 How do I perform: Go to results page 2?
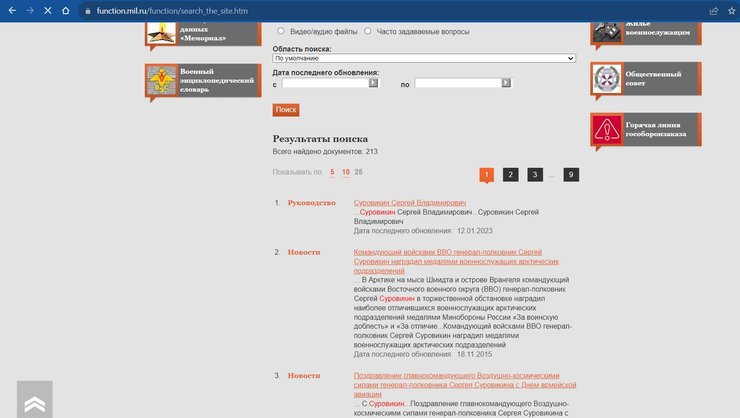(511, 175)
